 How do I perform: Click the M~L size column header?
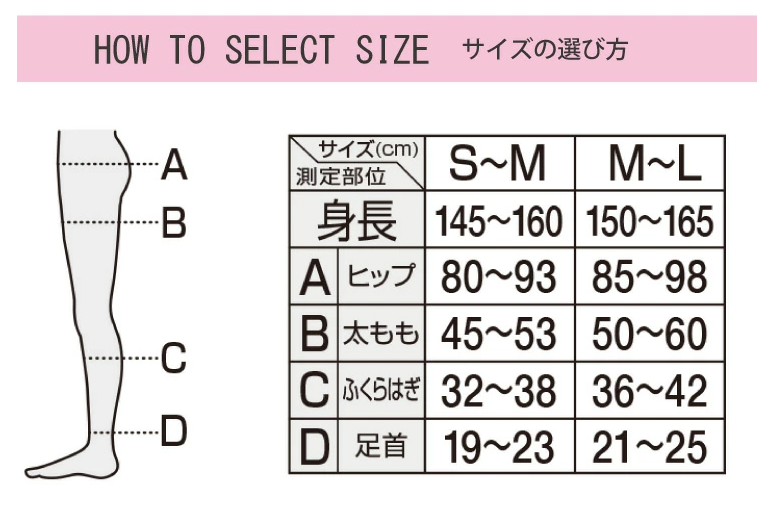648,164
